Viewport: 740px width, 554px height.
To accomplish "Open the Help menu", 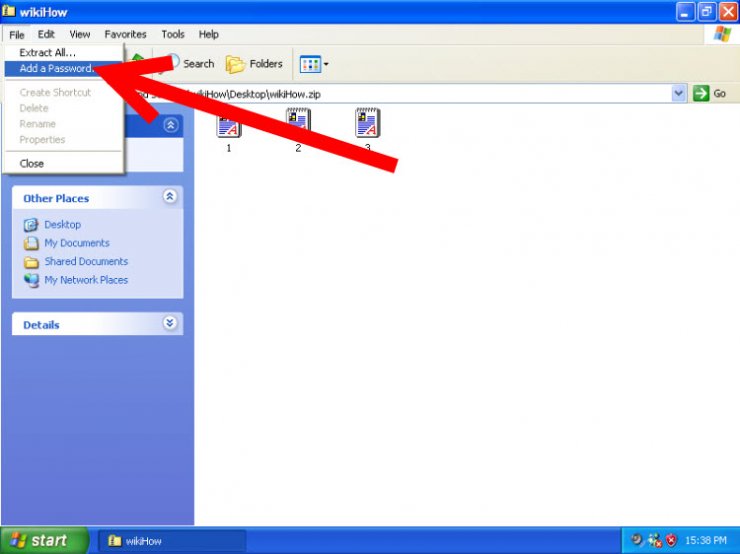I will tap(209, 34).
